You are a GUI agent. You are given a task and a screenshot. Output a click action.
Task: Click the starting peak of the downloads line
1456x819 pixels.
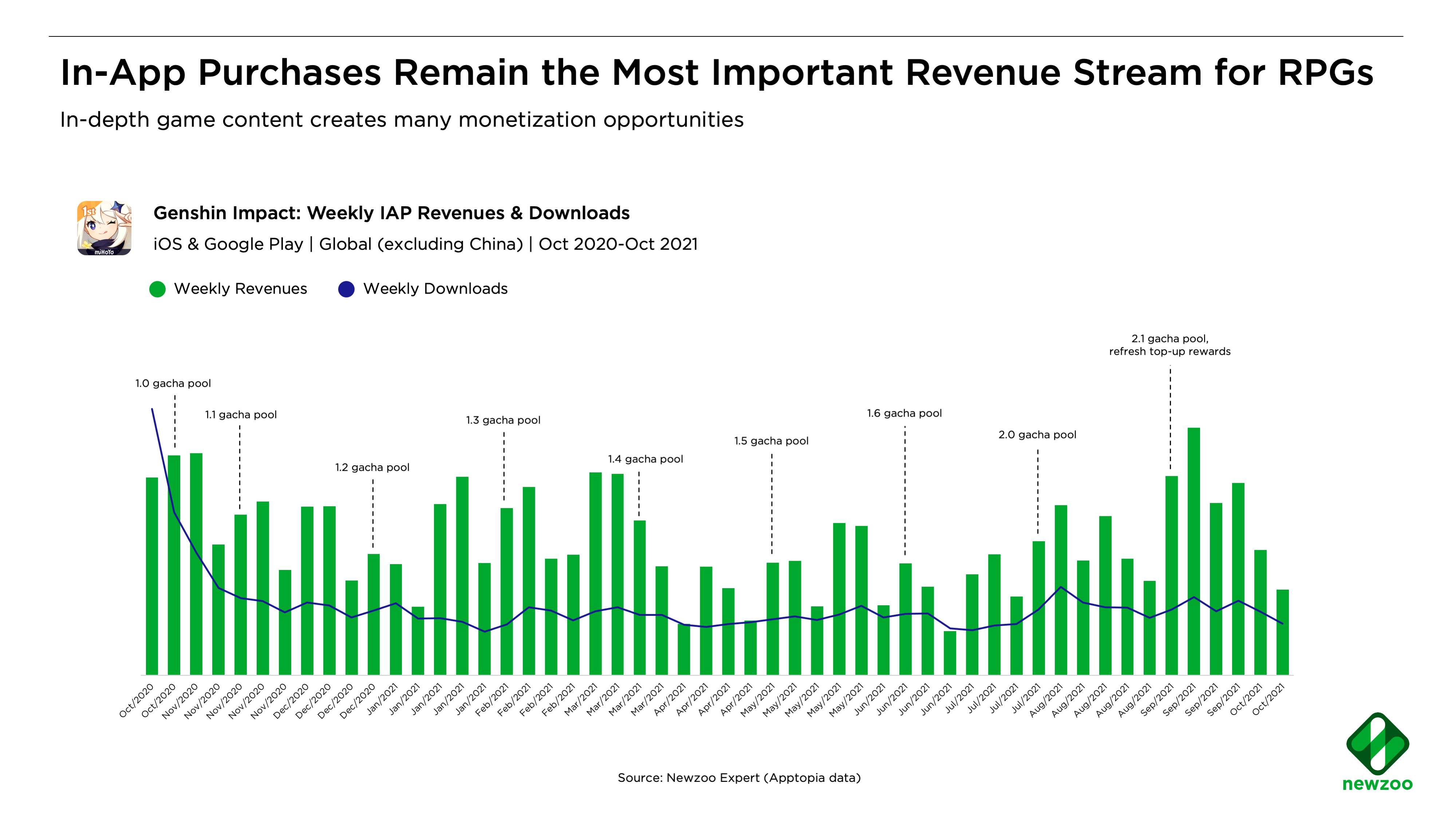pyautogui.click(x=152, y=409)
